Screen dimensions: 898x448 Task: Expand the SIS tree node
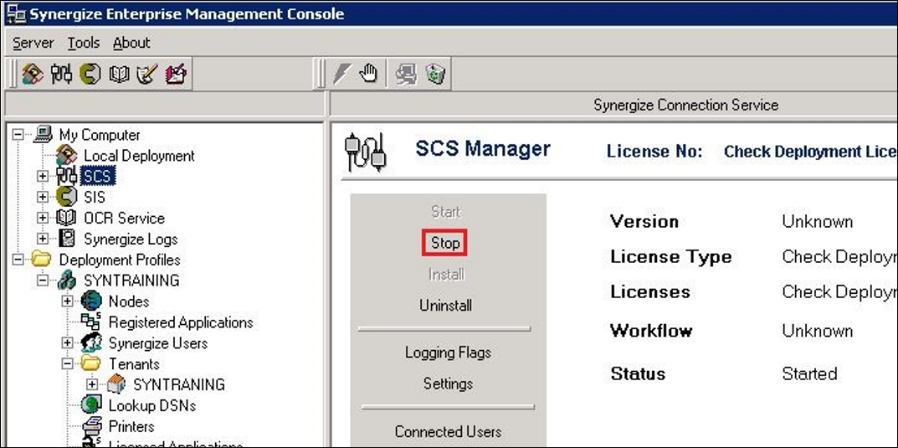tap(43, 197)
